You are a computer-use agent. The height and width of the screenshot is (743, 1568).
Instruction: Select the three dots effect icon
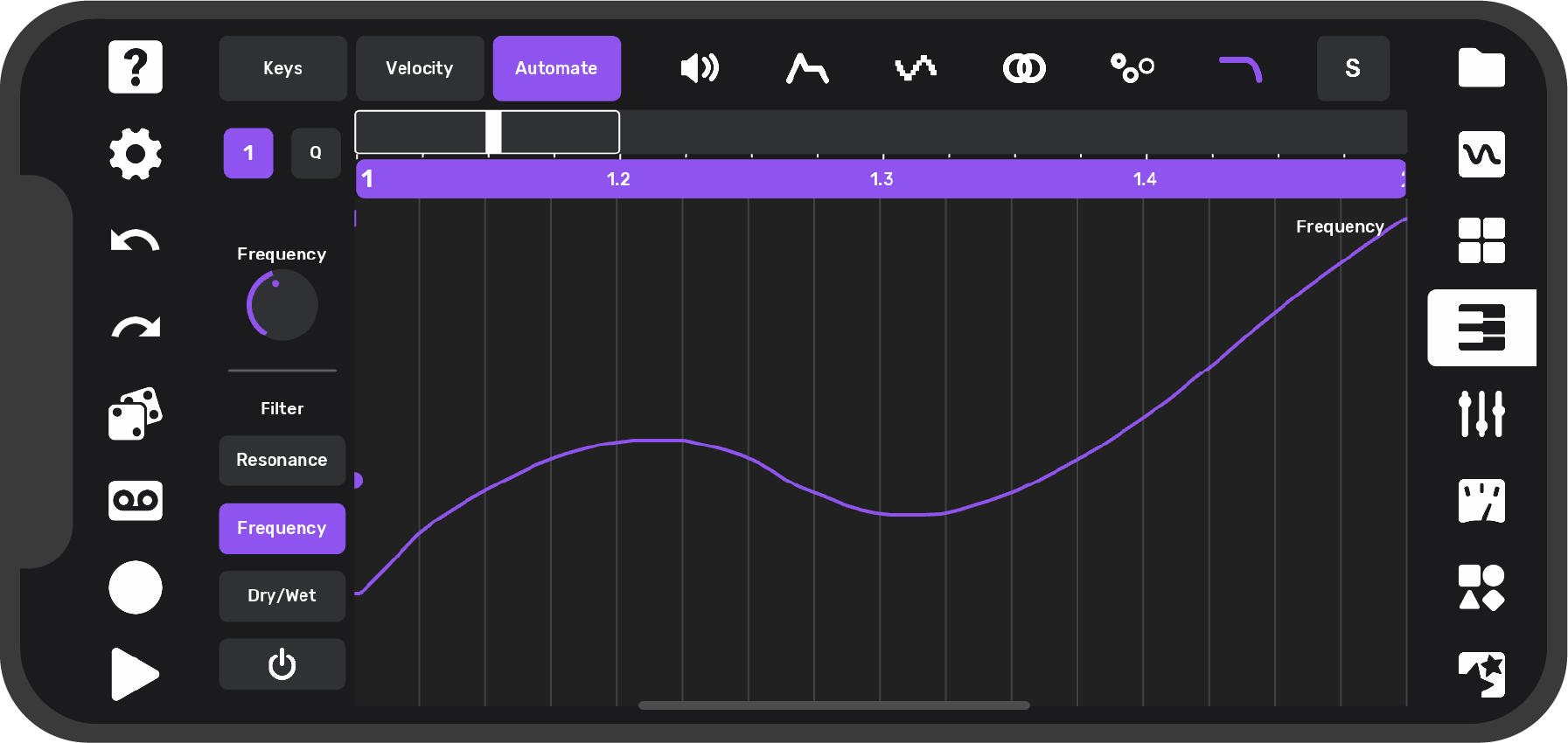(1132, 68)
